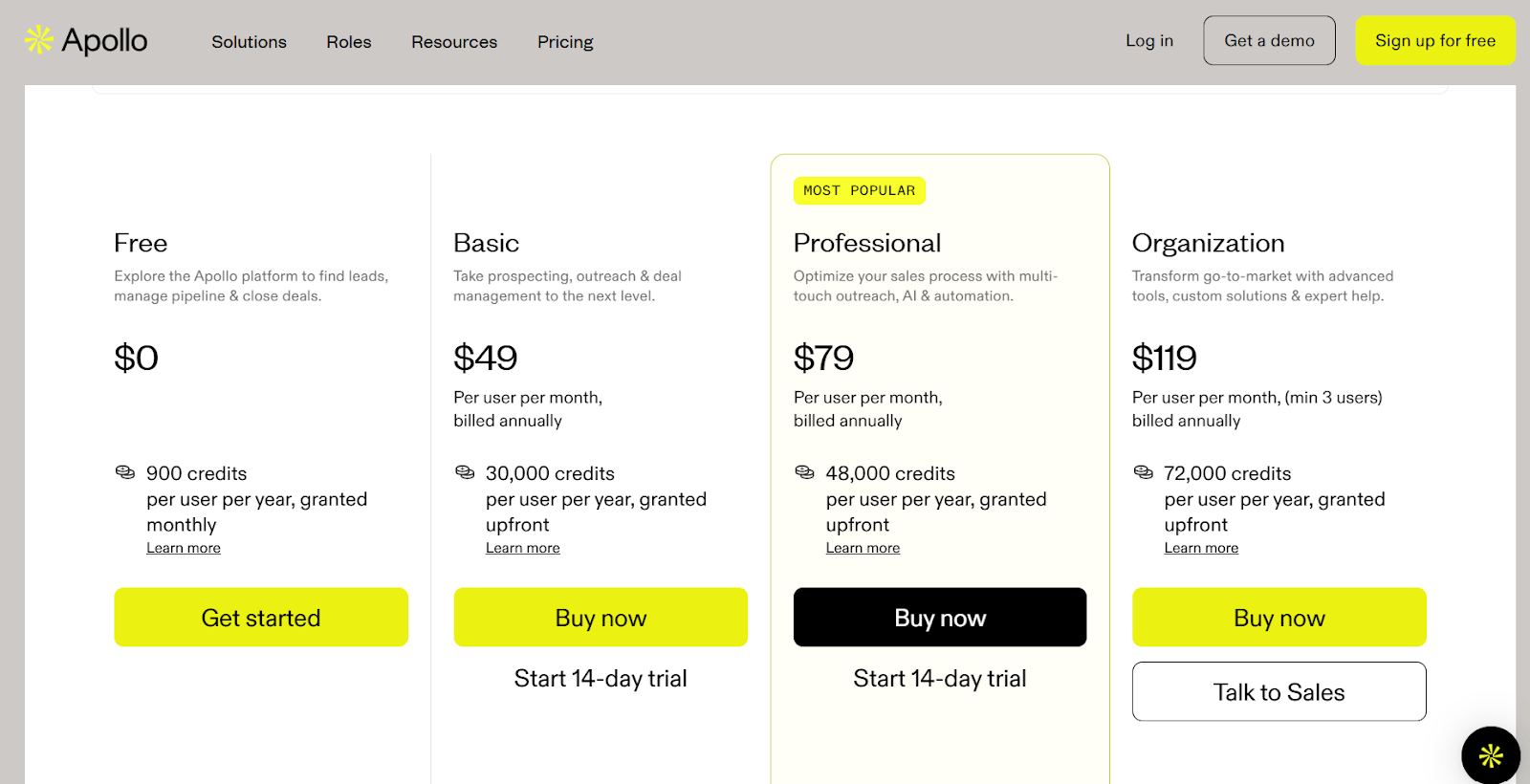This screenshot has height=784, width=1530.
Task: Click Get started on Free plan
Action: click(261, 618)
